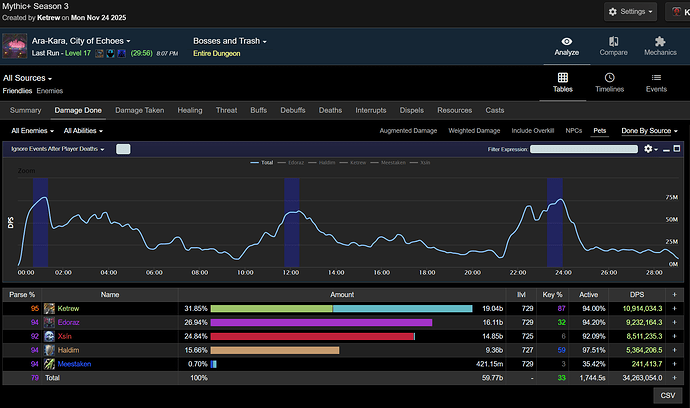Click the CSV export button
Screen dimensions: 690x408
(667, 395)
